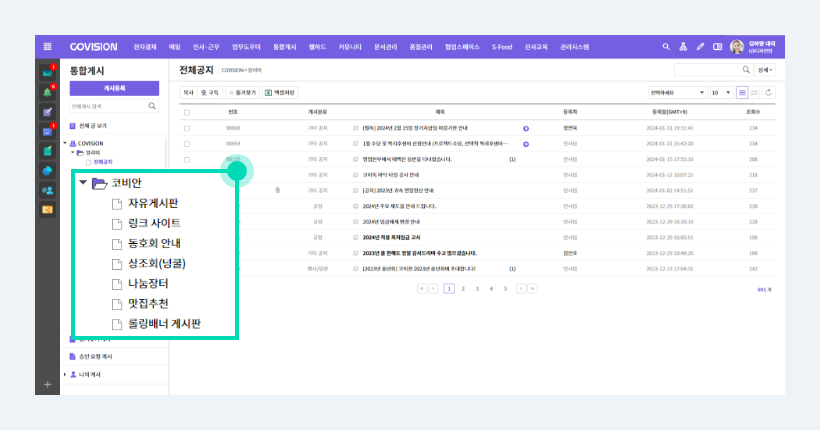Open the 통합게시 menu

point(284,47)
